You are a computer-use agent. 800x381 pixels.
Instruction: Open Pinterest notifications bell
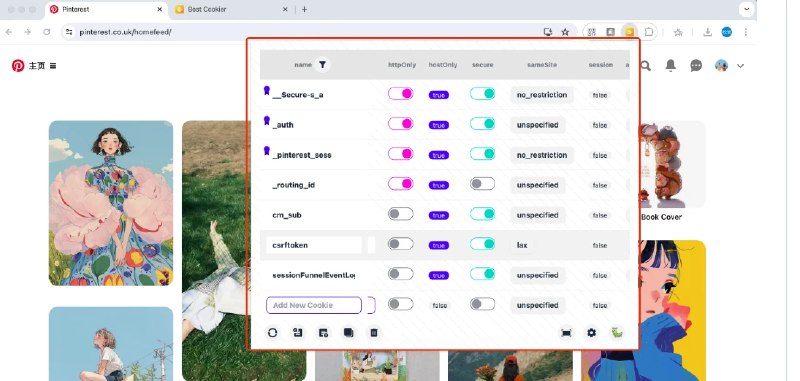tap(670, 65)
